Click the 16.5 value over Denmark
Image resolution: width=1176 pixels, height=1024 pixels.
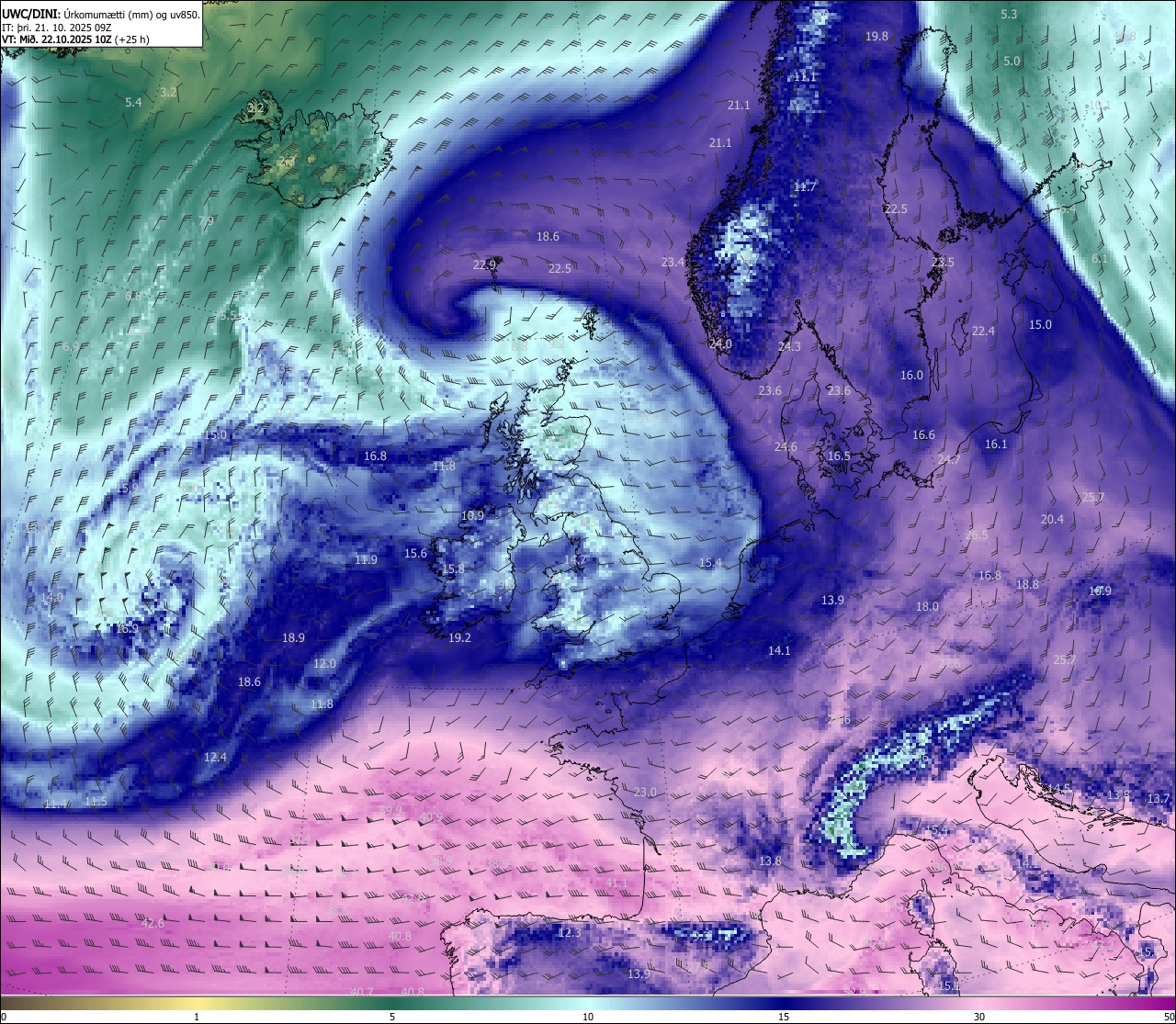pos(839,456)
